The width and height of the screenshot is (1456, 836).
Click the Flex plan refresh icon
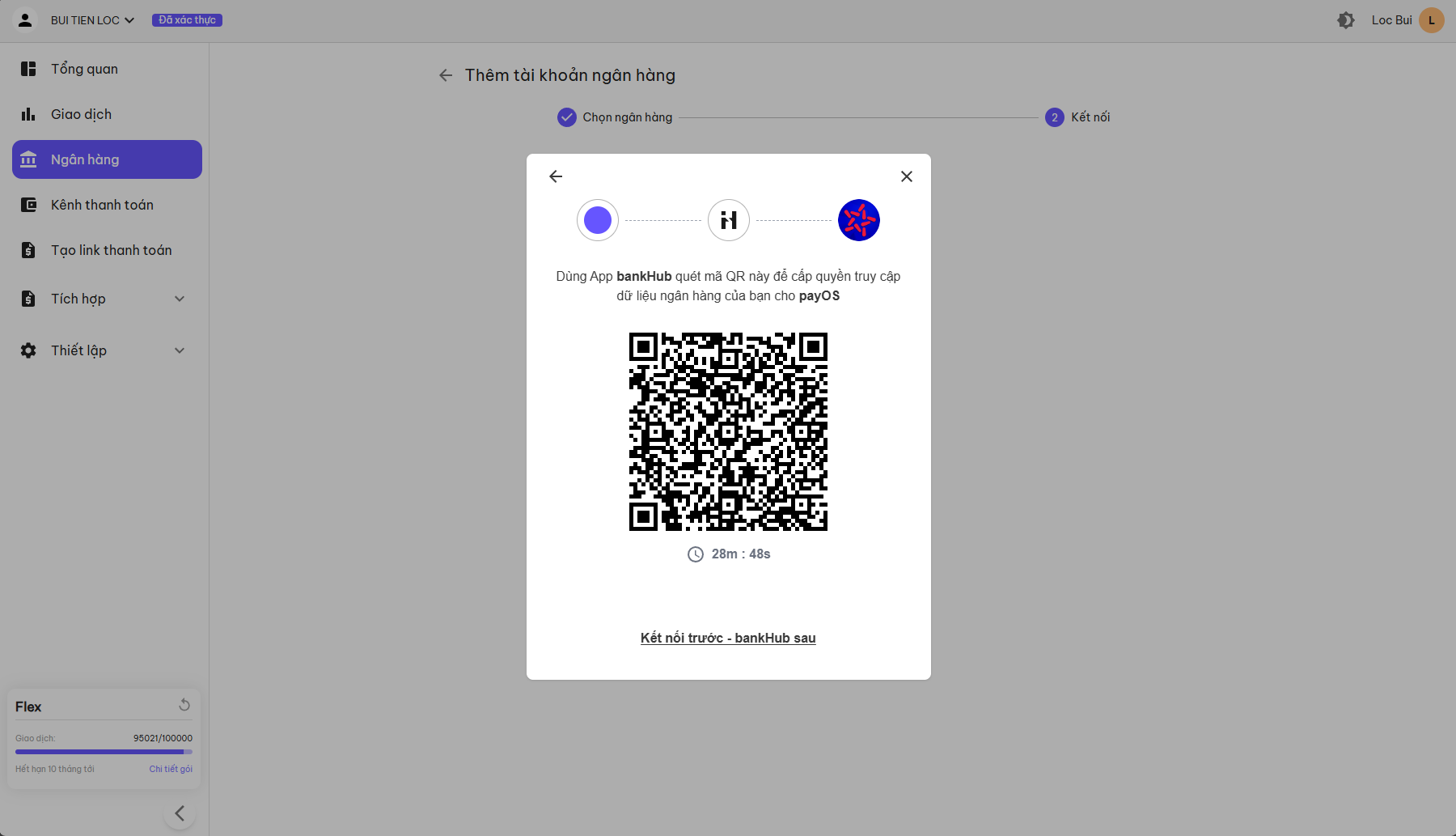pyautogui.click(x=184, y=706)
